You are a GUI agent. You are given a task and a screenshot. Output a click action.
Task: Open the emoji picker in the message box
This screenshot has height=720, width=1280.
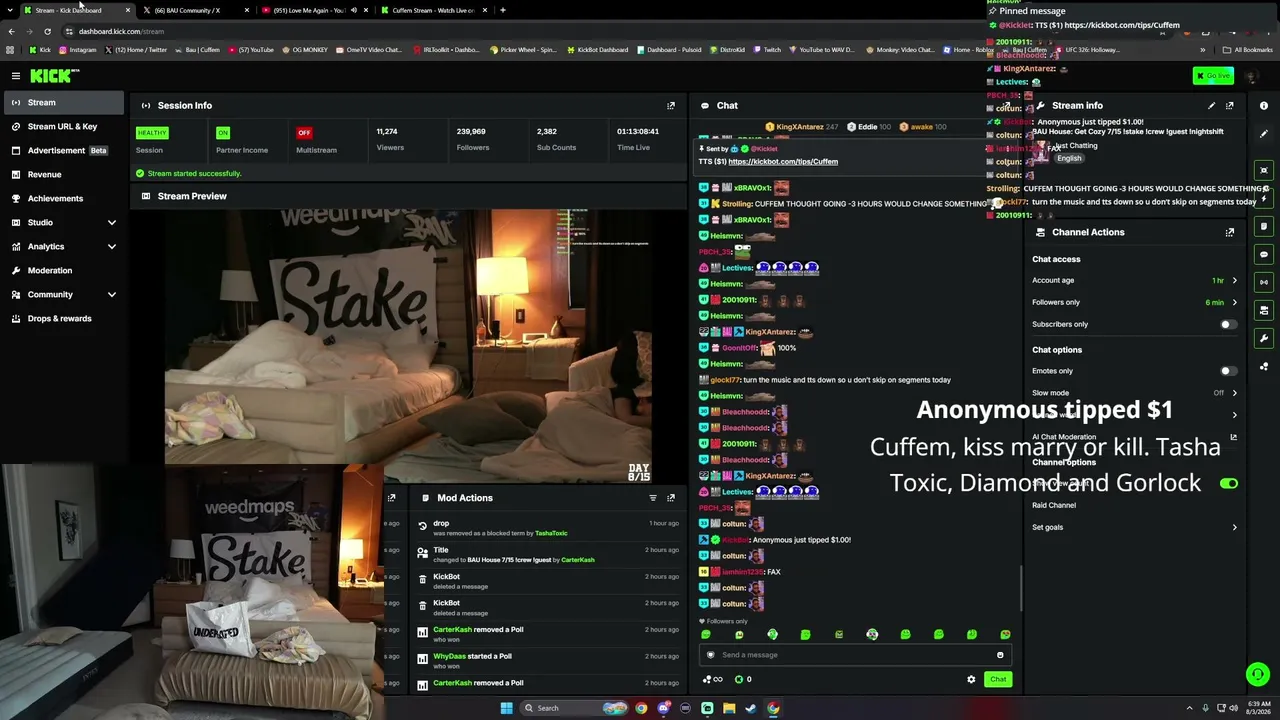1000,655
